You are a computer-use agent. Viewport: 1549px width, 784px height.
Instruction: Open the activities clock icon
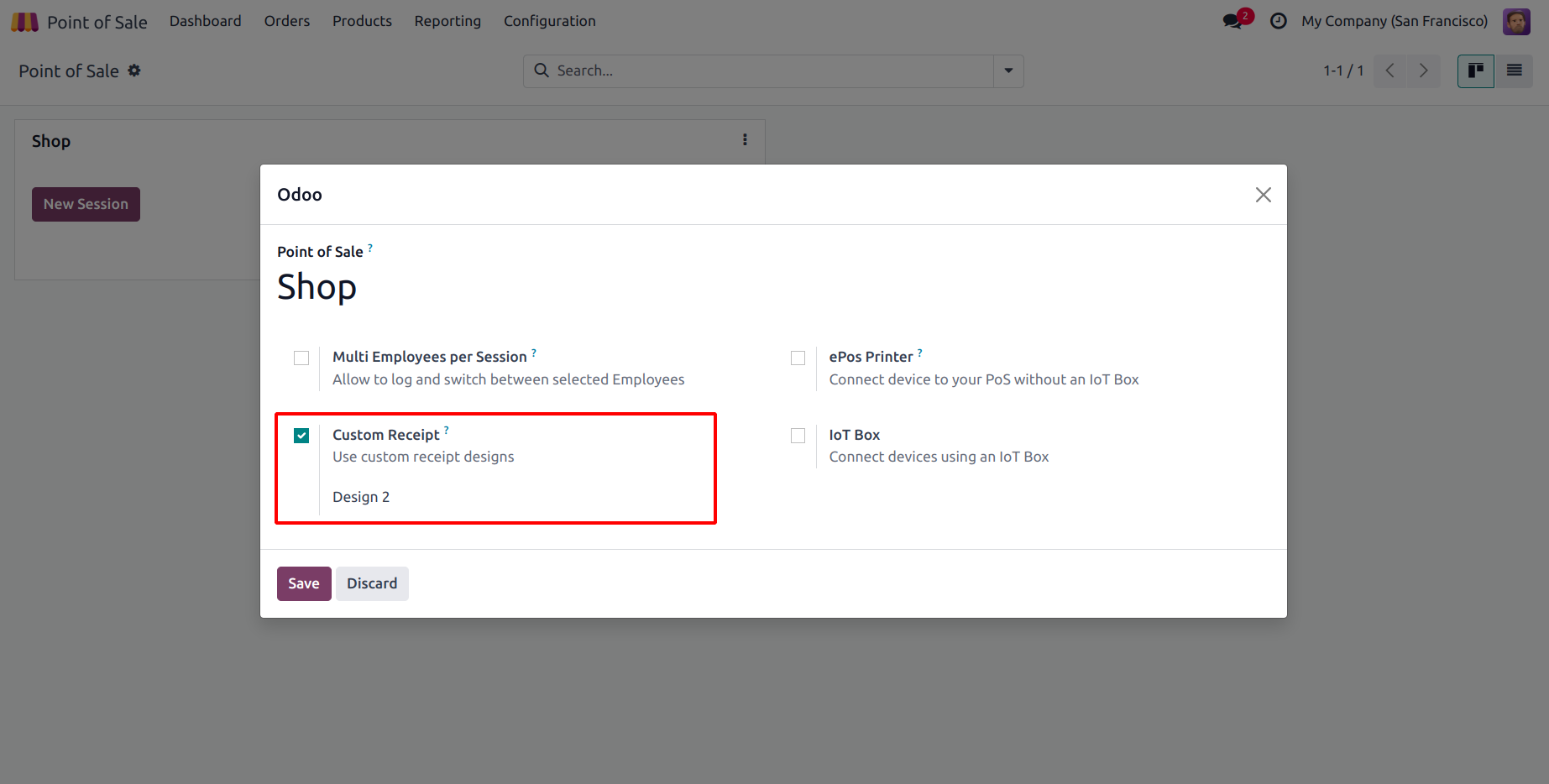point(1278,21)
